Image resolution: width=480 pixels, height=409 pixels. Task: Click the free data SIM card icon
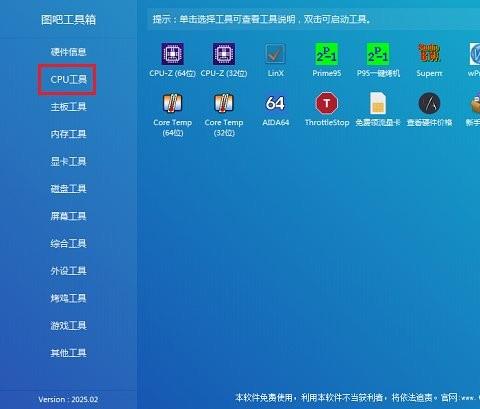click(x=378, y=103)
